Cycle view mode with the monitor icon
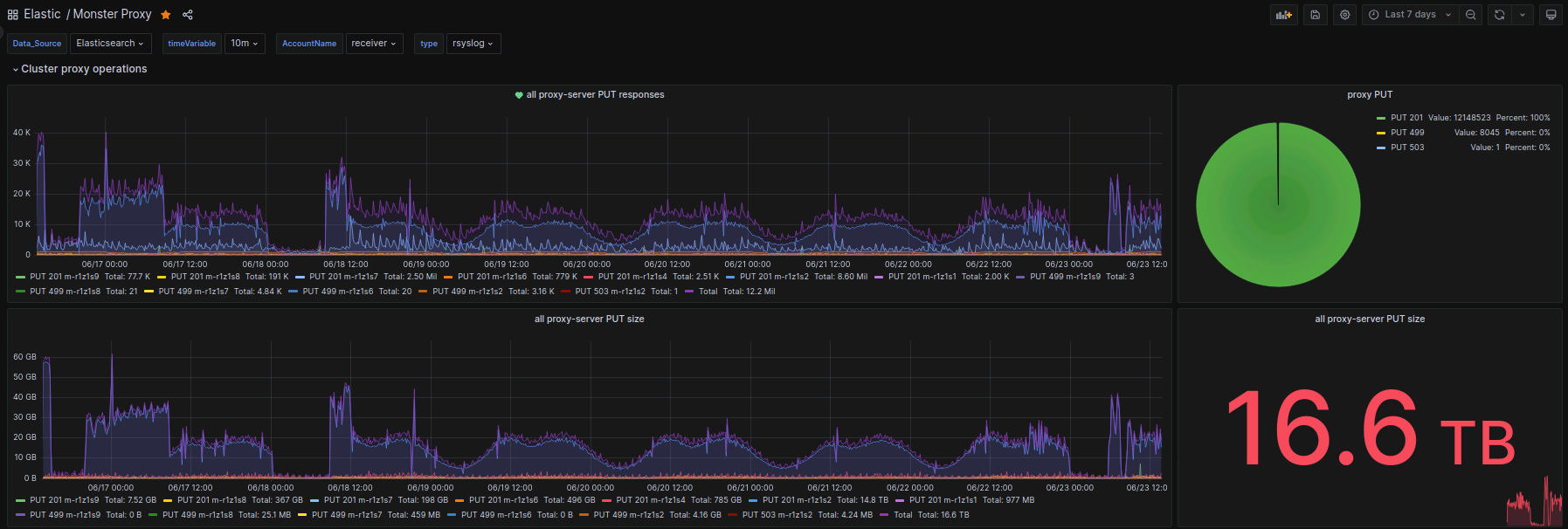This screenshot has height=529, width=1568. click(x=1551, y=15)
